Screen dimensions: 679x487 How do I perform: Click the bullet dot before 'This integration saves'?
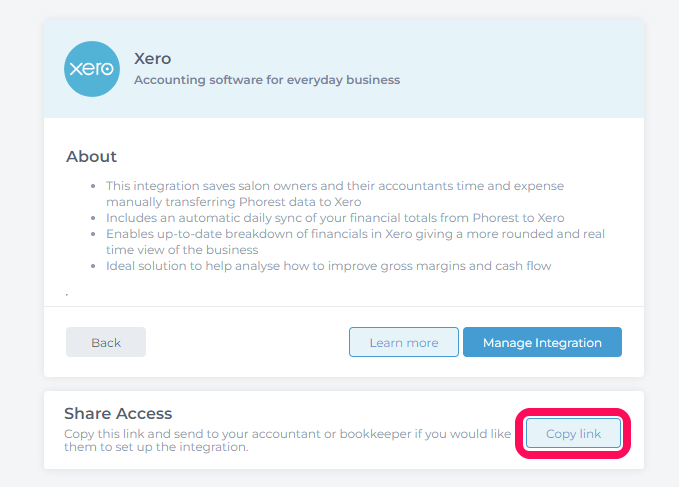pyautogui.click(x=93, y=186)
